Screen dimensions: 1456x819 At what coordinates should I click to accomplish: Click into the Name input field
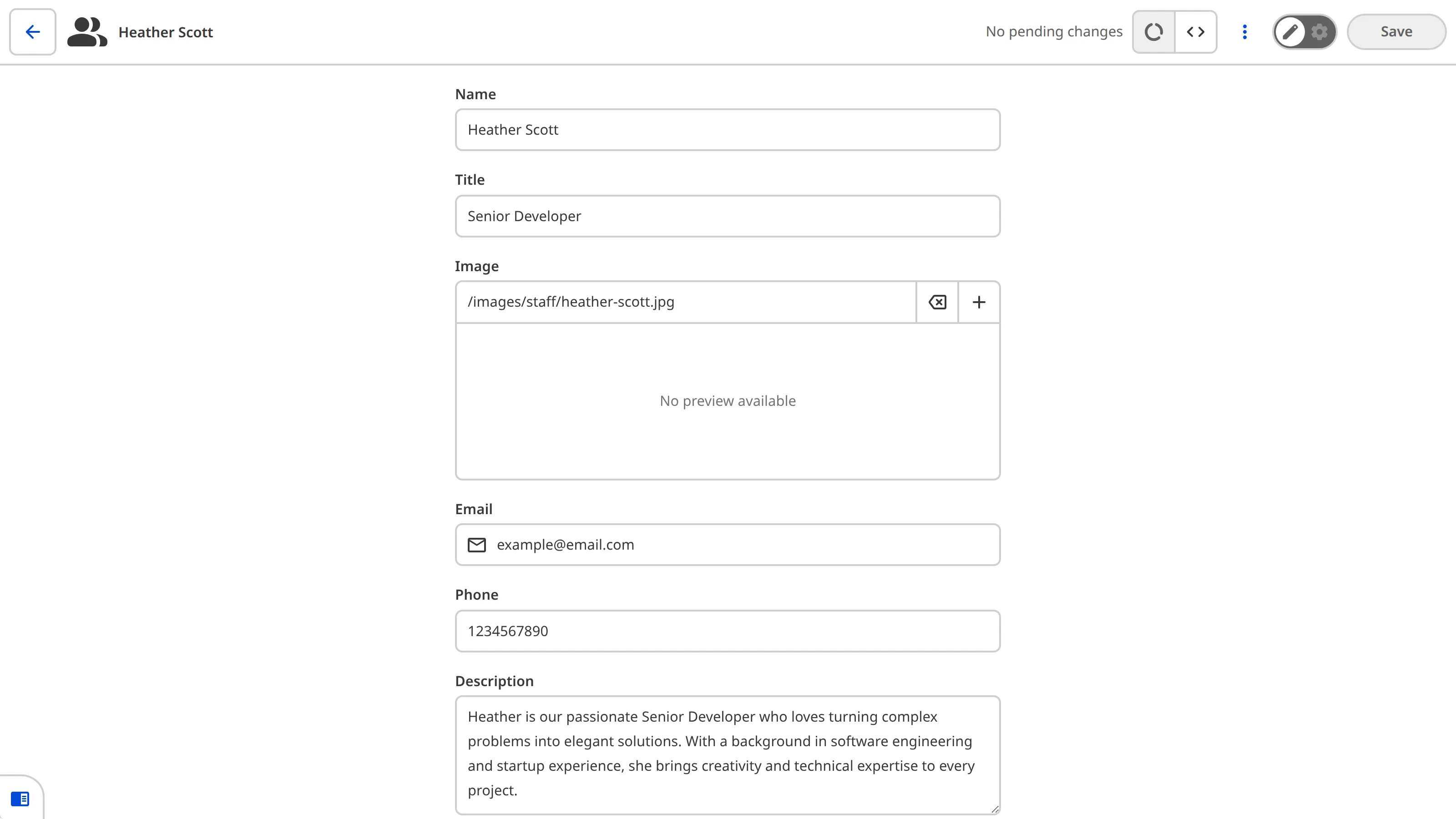pyautogui.click(x=728, y=130)
